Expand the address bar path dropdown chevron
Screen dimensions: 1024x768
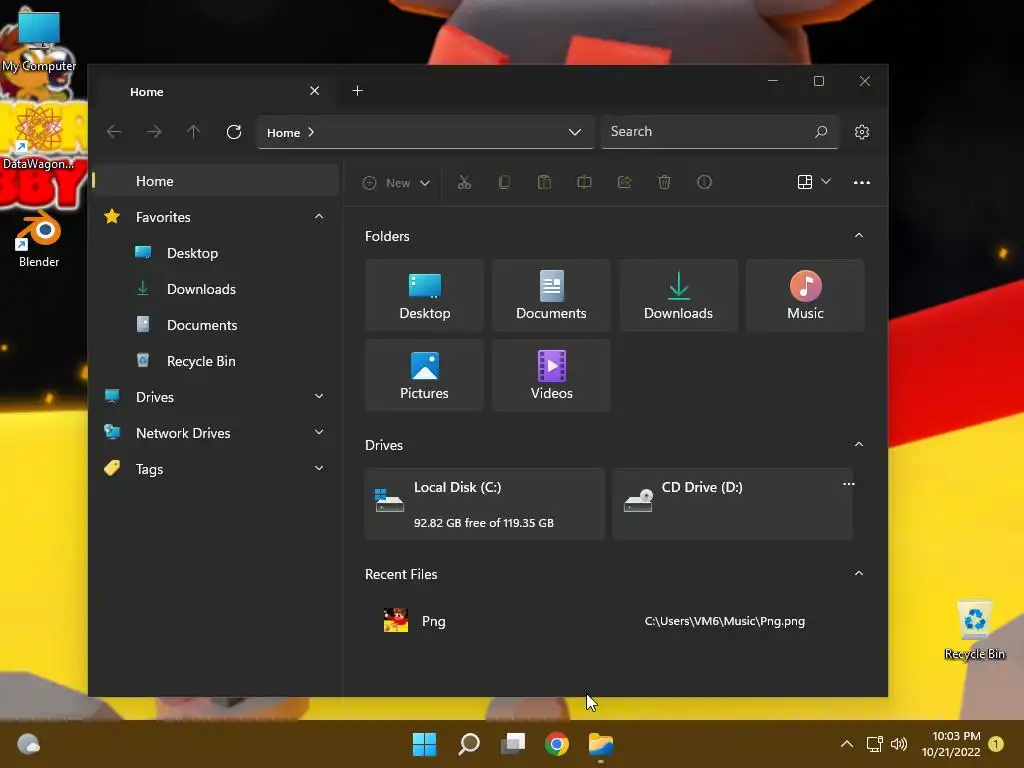(x=575, y=132)
